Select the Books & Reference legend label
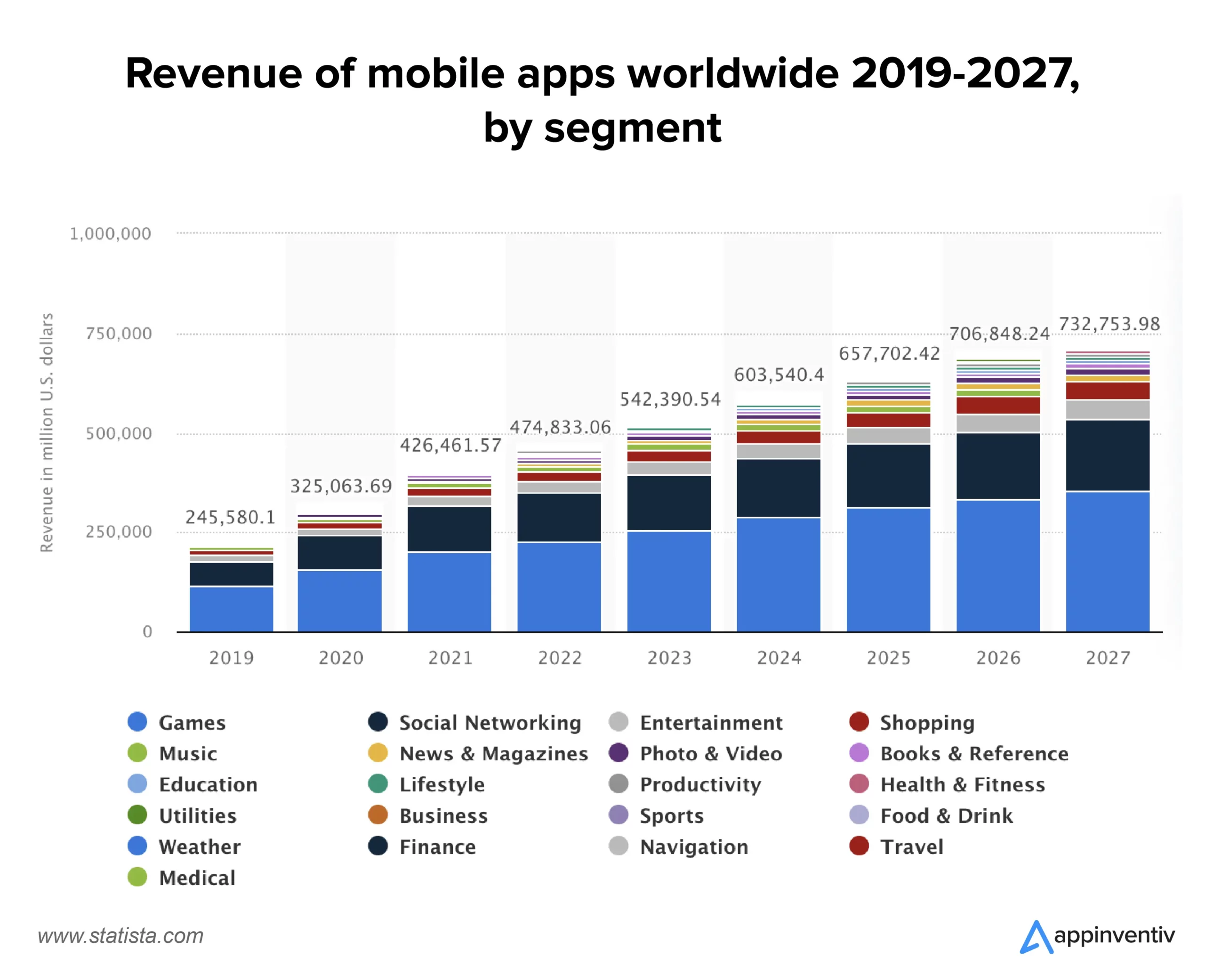The width and height of the screenshot is (1205, 980). [x=974, y=754]
